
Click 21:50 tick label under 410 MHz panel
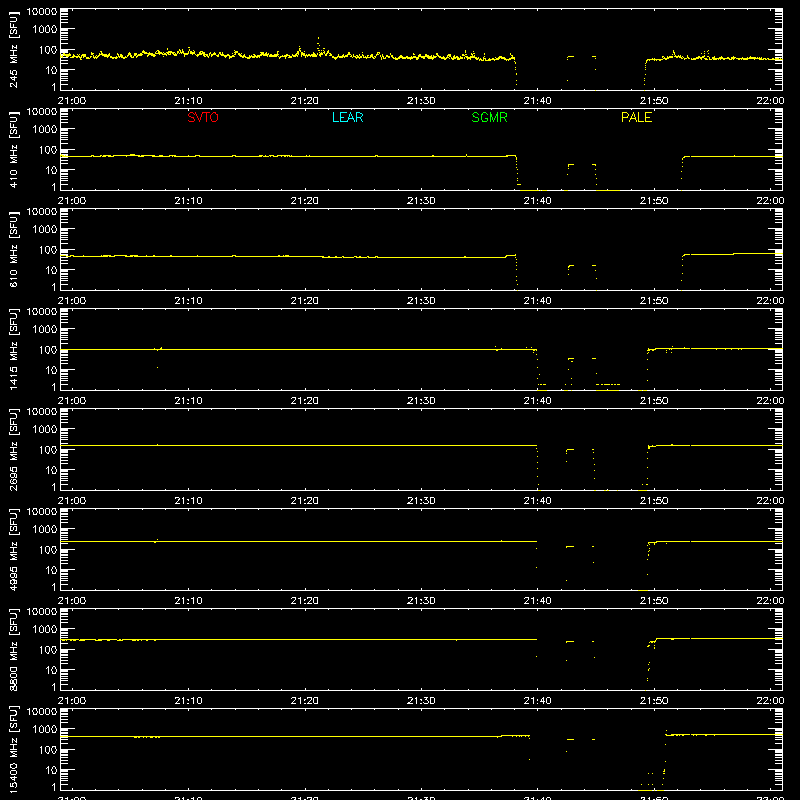click(654, 201)
